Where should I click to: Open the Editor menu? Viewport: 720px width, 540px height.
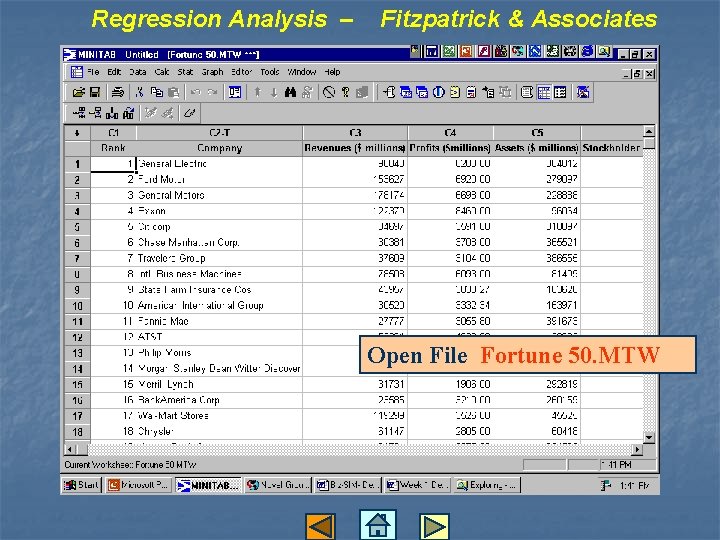tap(242, 72)
